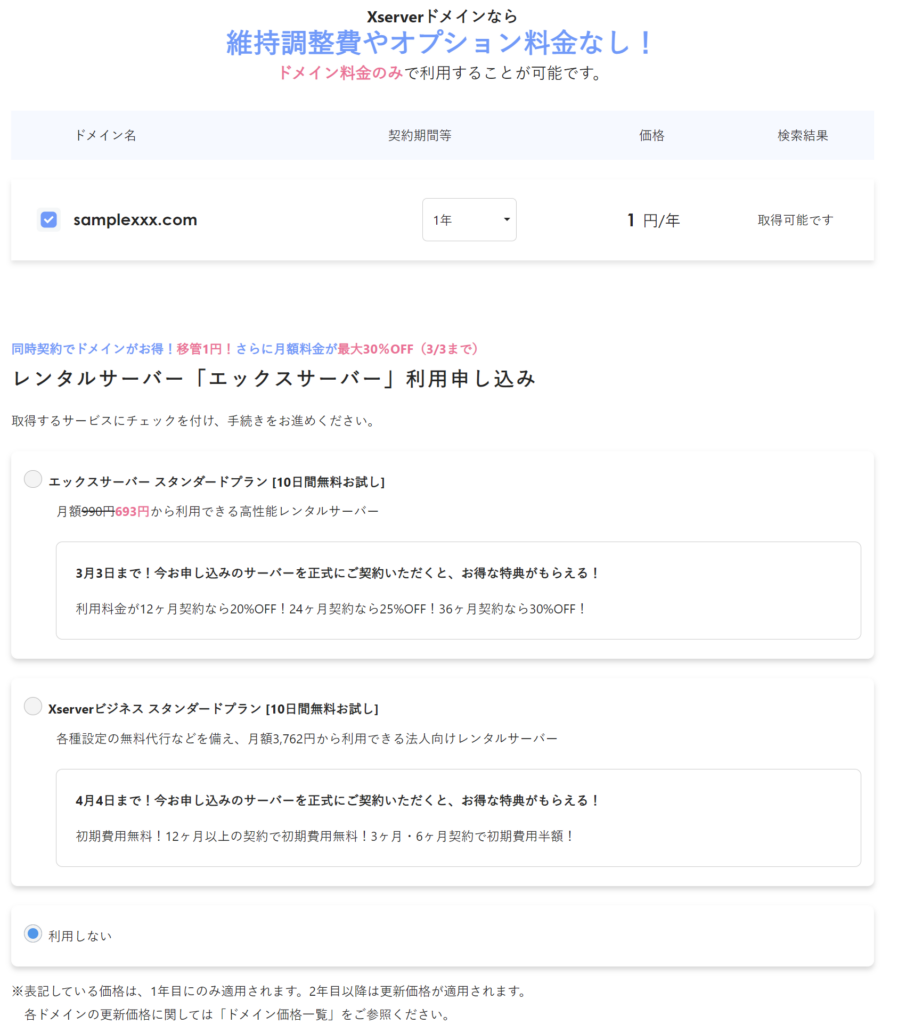This screenshot has height=1024, width=914.
Task: Click the 検索結果 column header
Action: (x=802, y=136)
